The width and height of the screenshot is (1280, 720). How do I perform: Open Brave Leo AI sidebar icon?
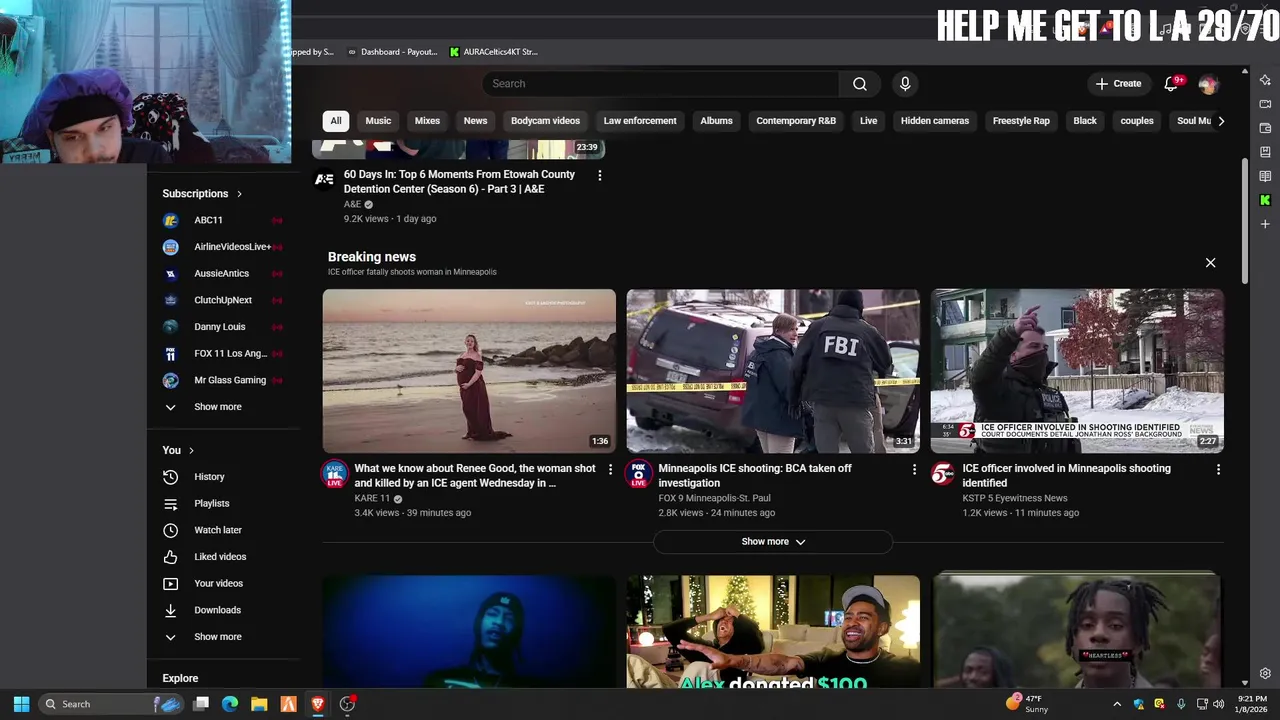[1265, 80]
